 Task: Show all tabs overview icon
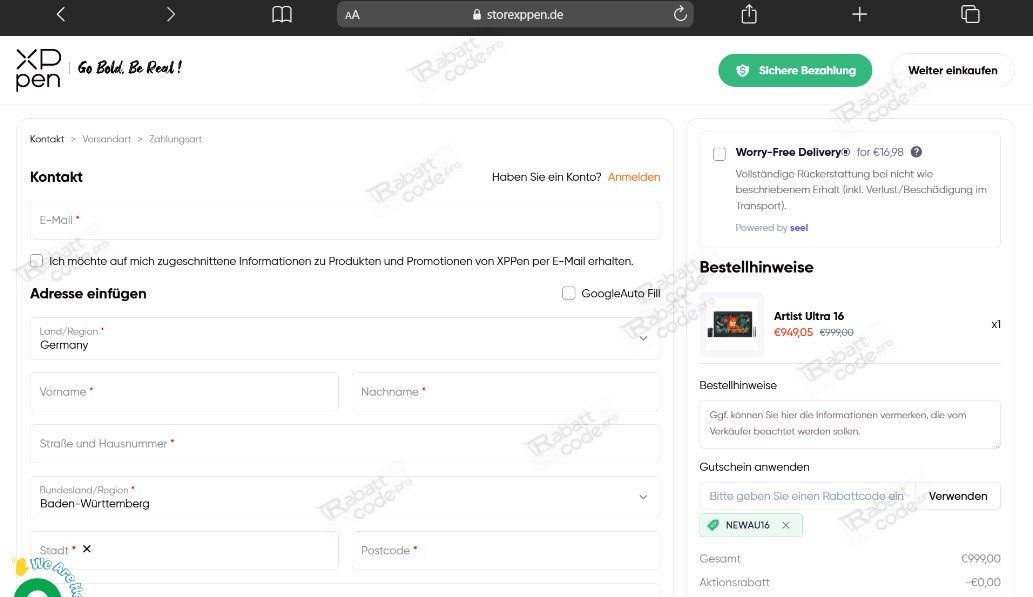970,14
